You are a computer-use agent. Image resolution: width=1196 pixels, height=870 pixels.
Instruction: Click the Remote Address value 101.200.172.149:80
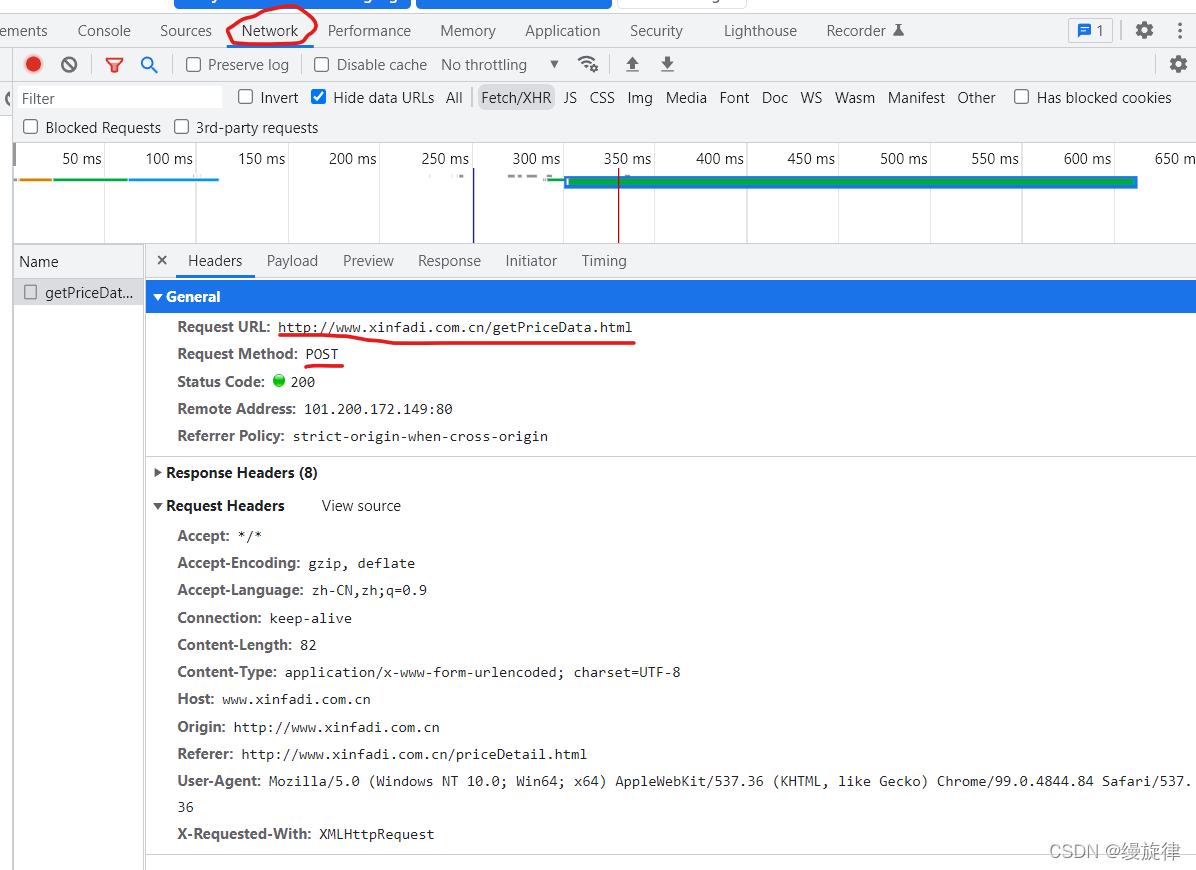coord(378,409)
